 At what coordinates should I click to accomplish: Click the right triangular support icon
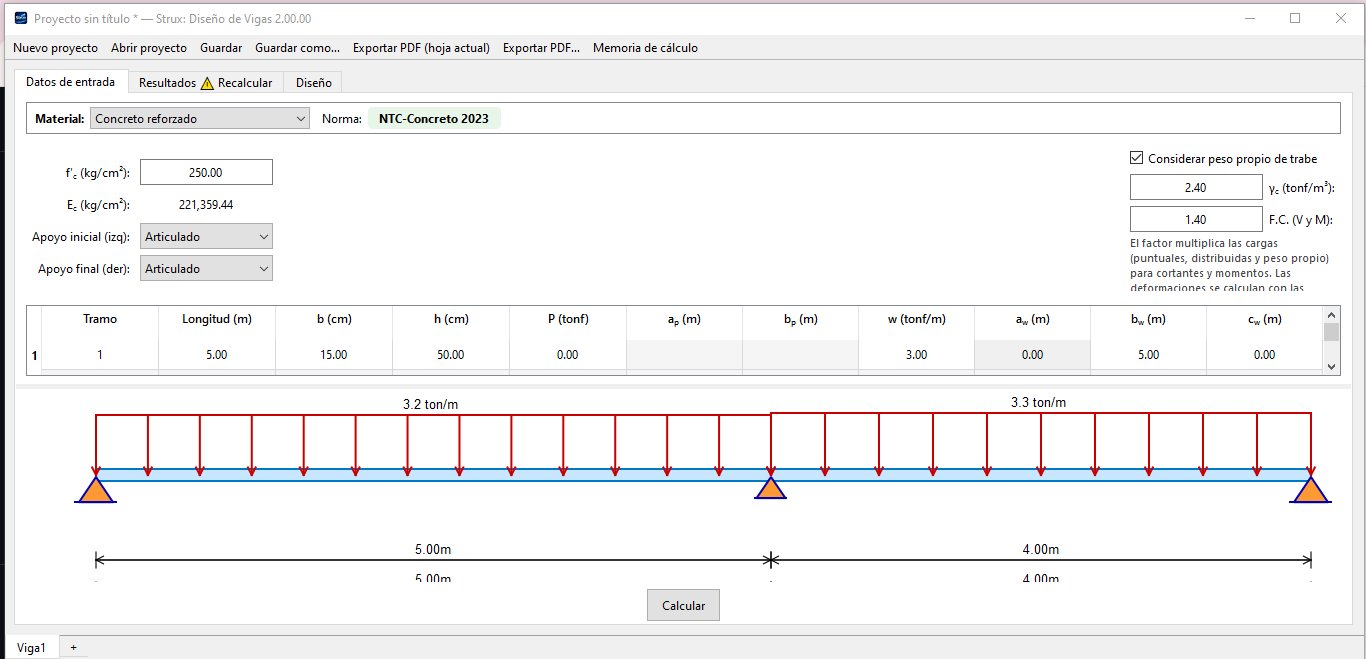1310,489
